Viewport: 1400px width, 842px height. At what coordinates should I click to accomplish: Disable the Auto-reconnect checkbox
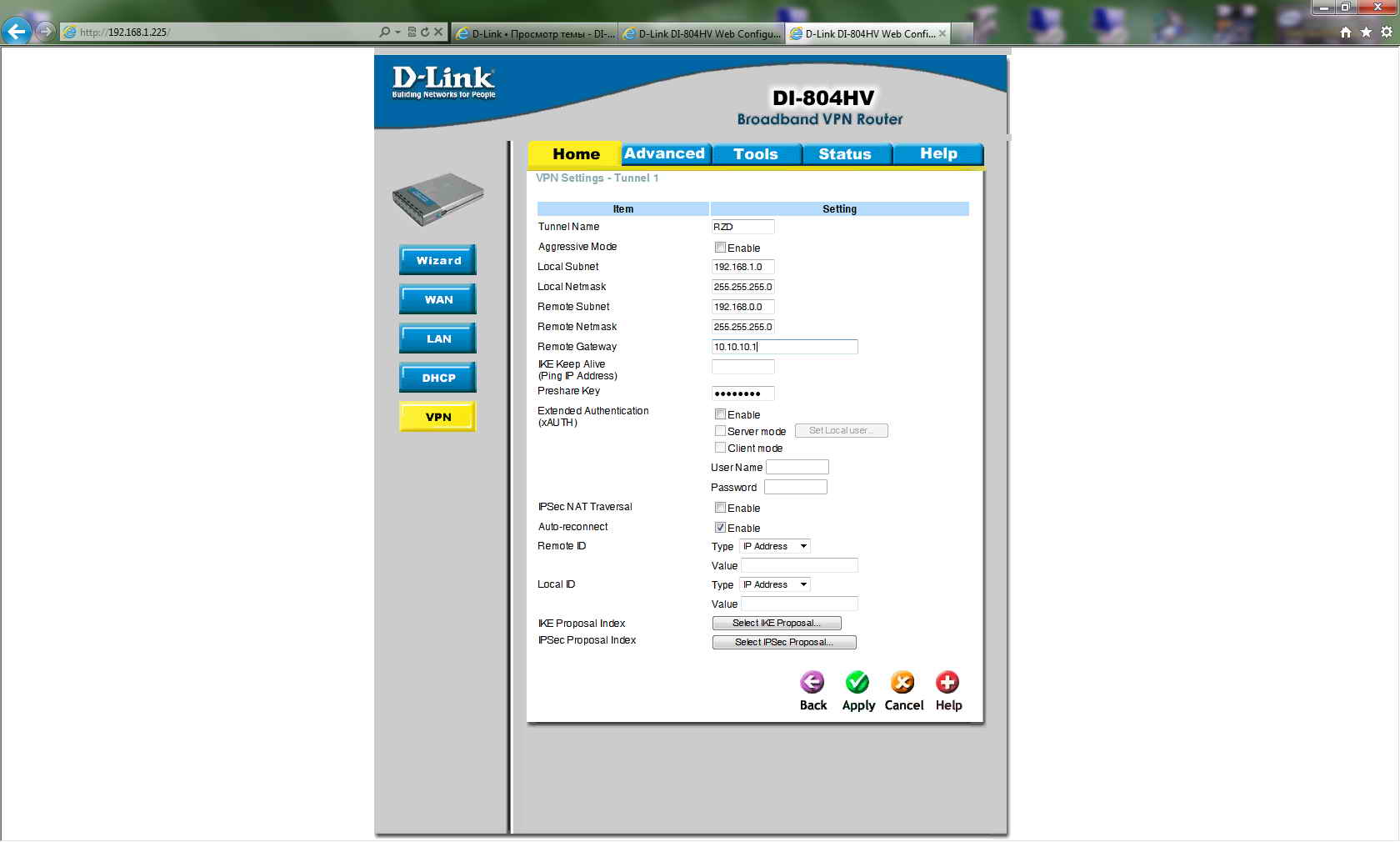click(x=720, y=528)
